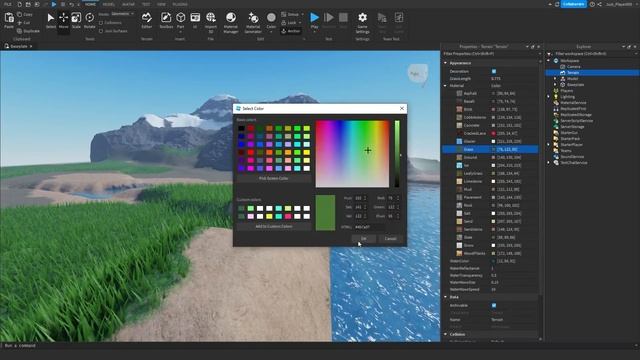This screenshot has width=640, height=360.
Task: Select the Move tool in the ribbon
Action: point(63,20)
